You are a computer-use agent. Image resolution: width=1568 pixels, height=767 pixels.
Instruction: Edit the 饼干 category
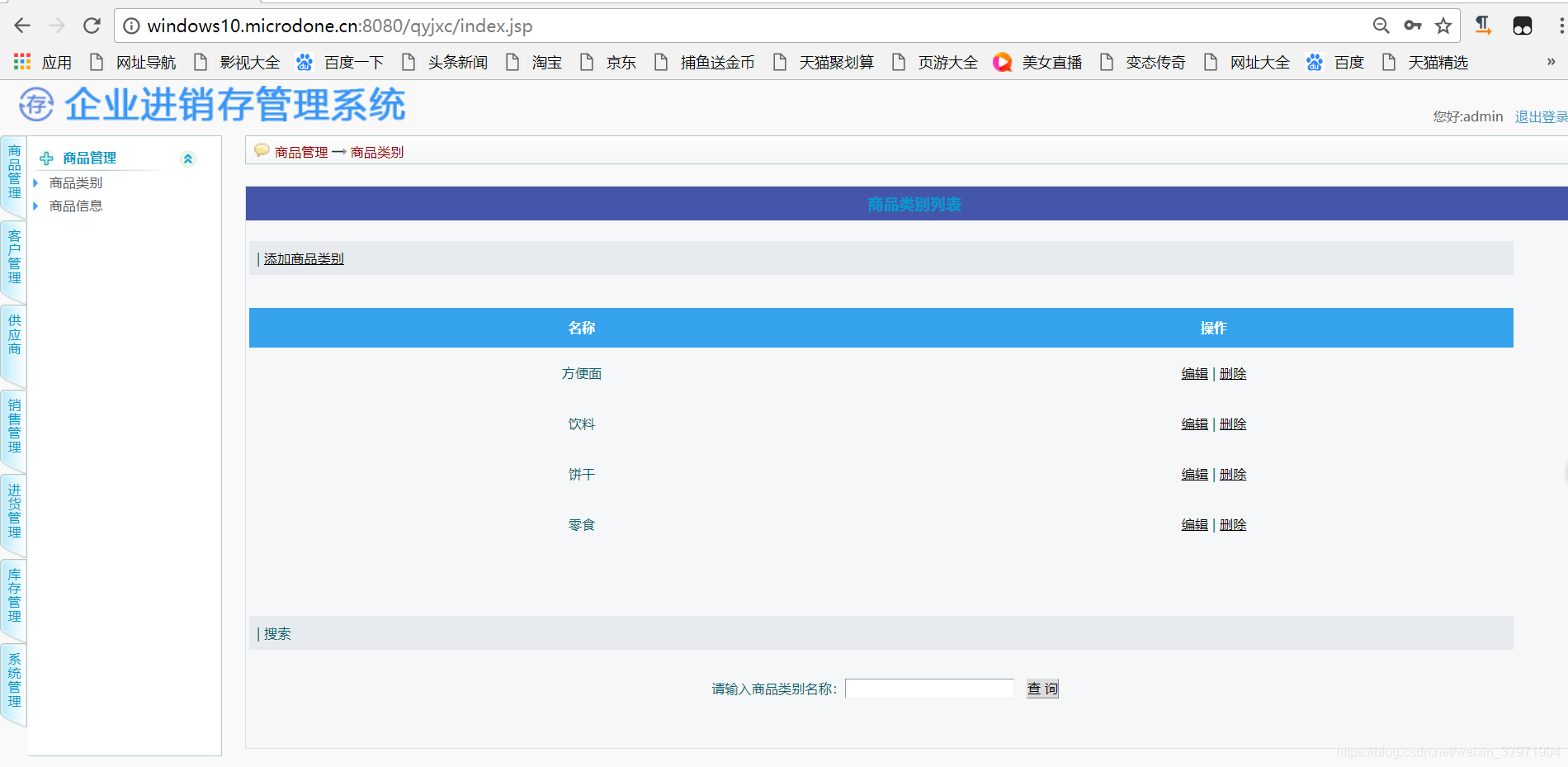pos(1194,475)
